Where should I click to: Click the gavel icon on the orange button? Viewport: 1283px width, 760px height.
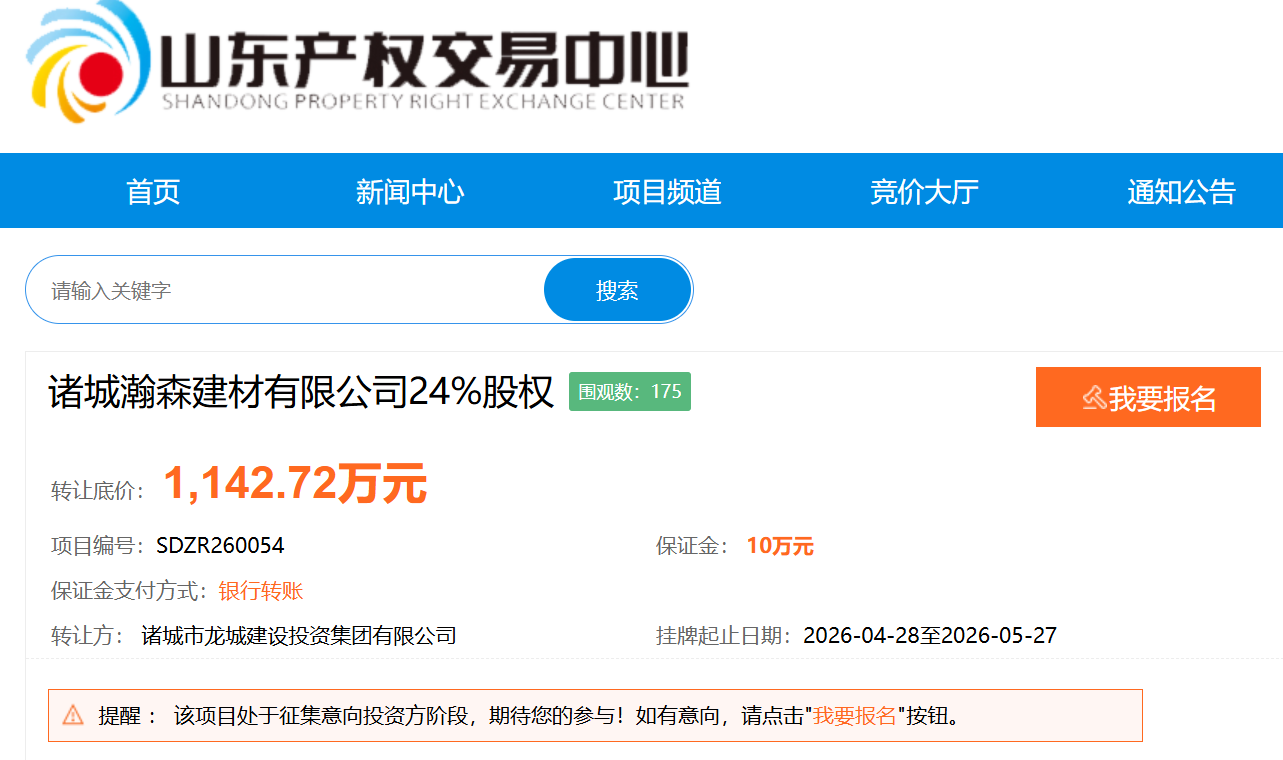coord(1094,398)
